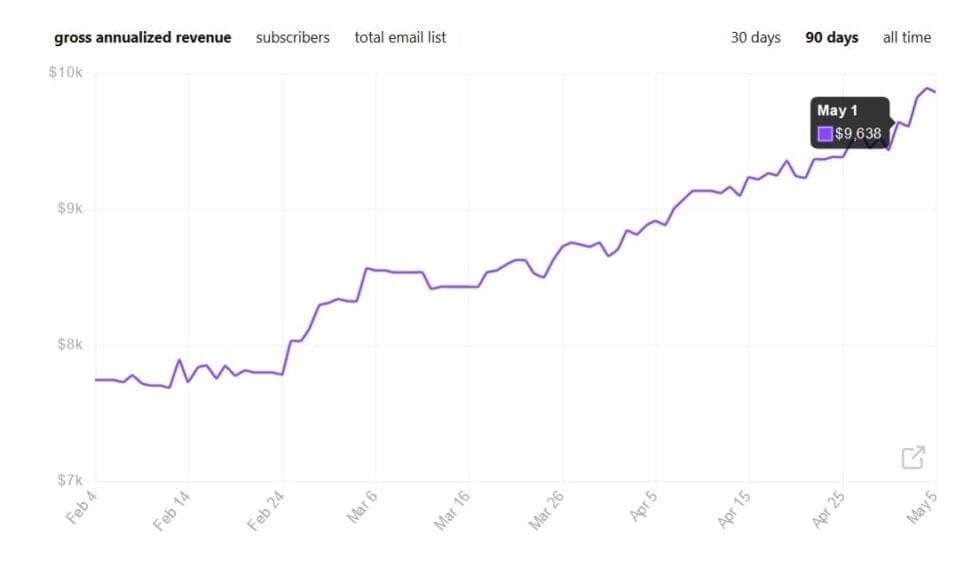Click the $9k y-axis label
This screenshot has height=567, width=980.
coord(70,209)
